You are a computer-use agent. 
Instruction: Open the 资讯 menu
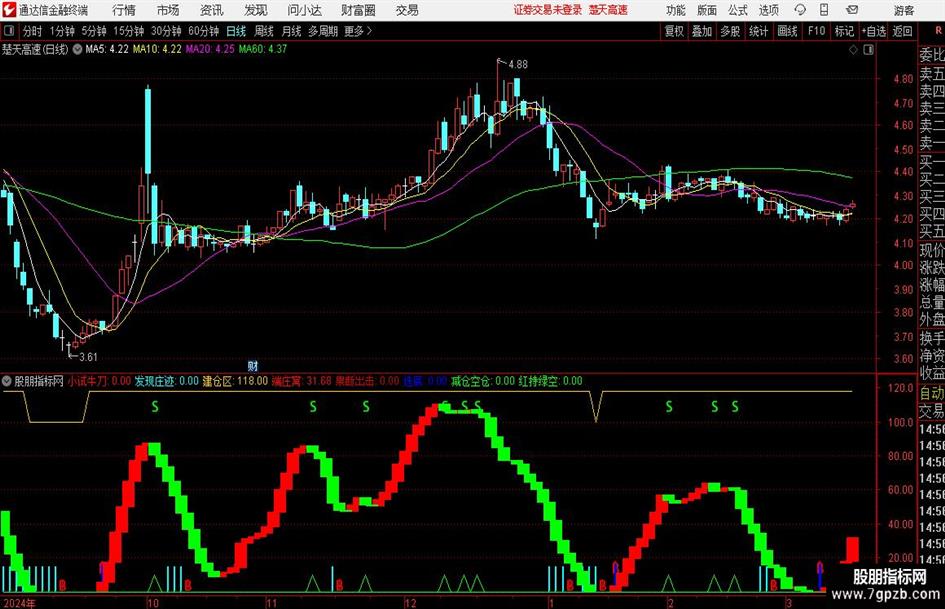212,10
